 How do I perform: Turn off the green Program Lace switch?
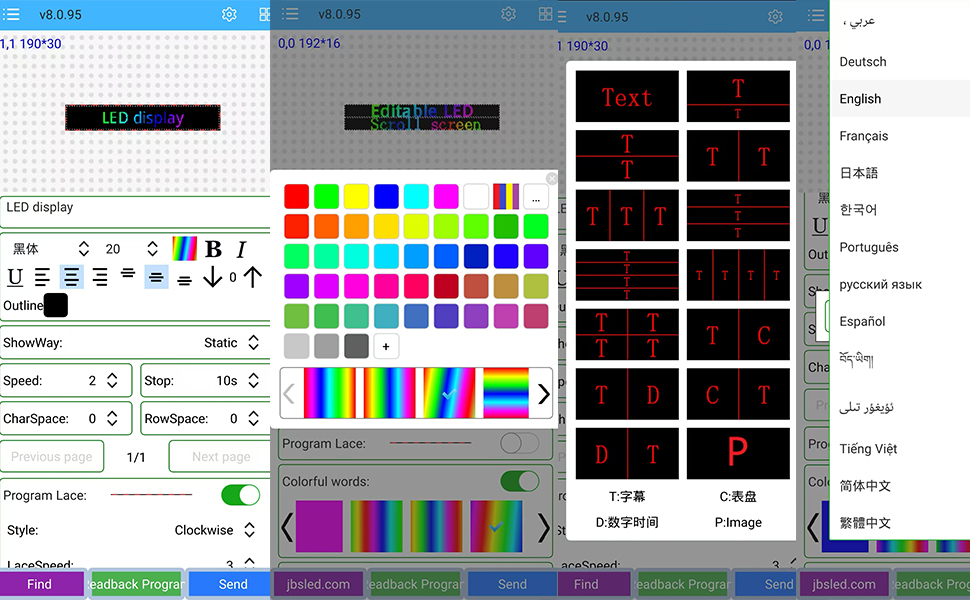click(x=240, y=495)
